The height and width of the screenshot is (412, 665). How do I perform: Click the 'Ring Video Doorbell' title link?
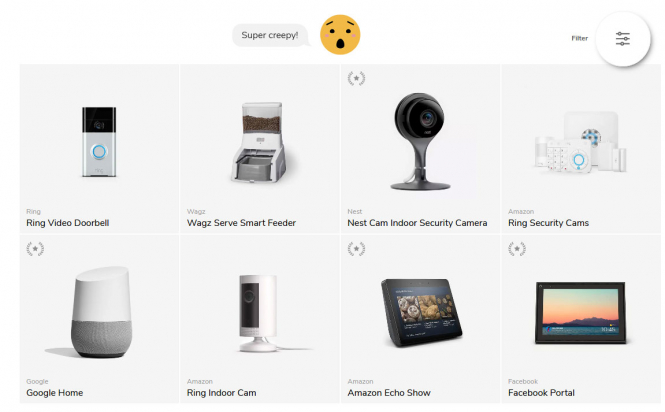68,223
